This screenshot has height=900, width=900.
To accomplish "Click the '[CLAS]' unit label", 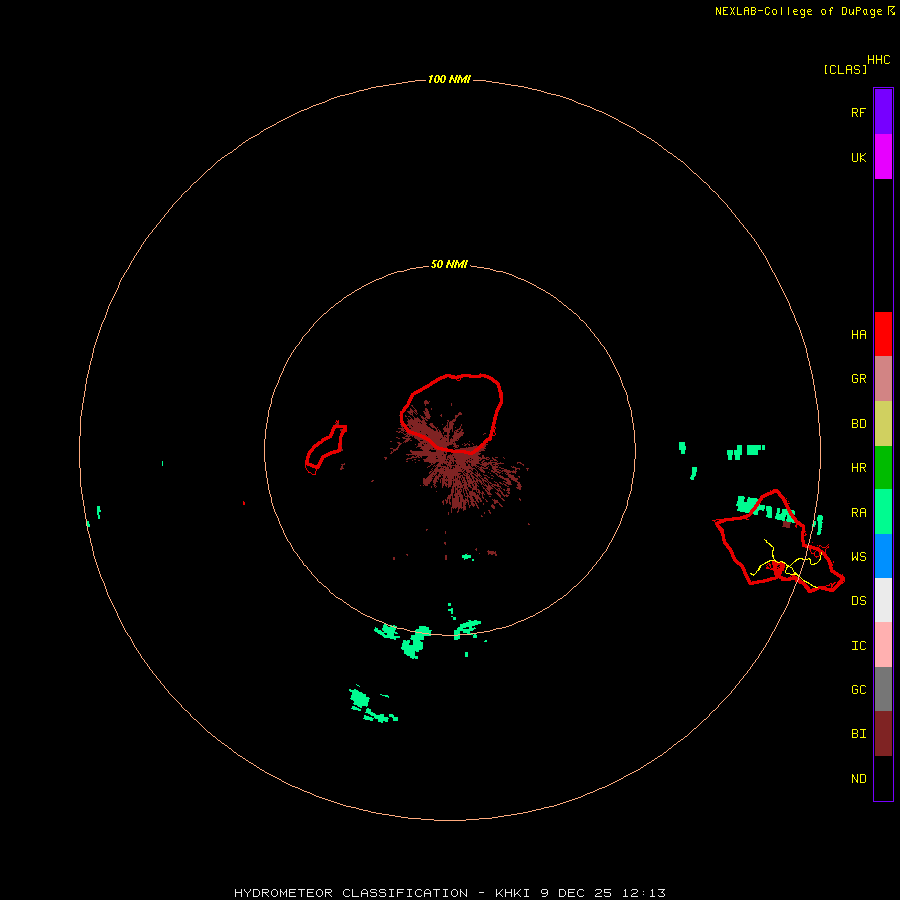I will [x=845, y=69].
